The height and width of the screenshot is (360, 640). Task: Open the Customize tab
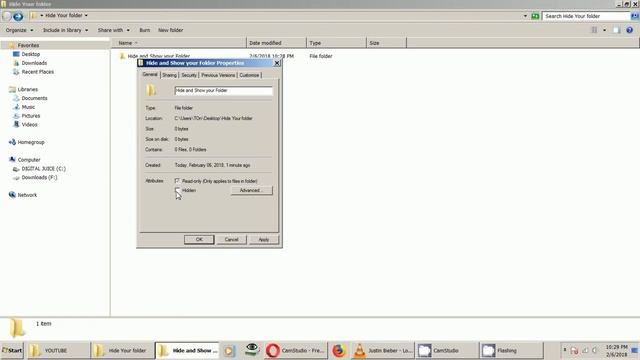tap(249, 75)
